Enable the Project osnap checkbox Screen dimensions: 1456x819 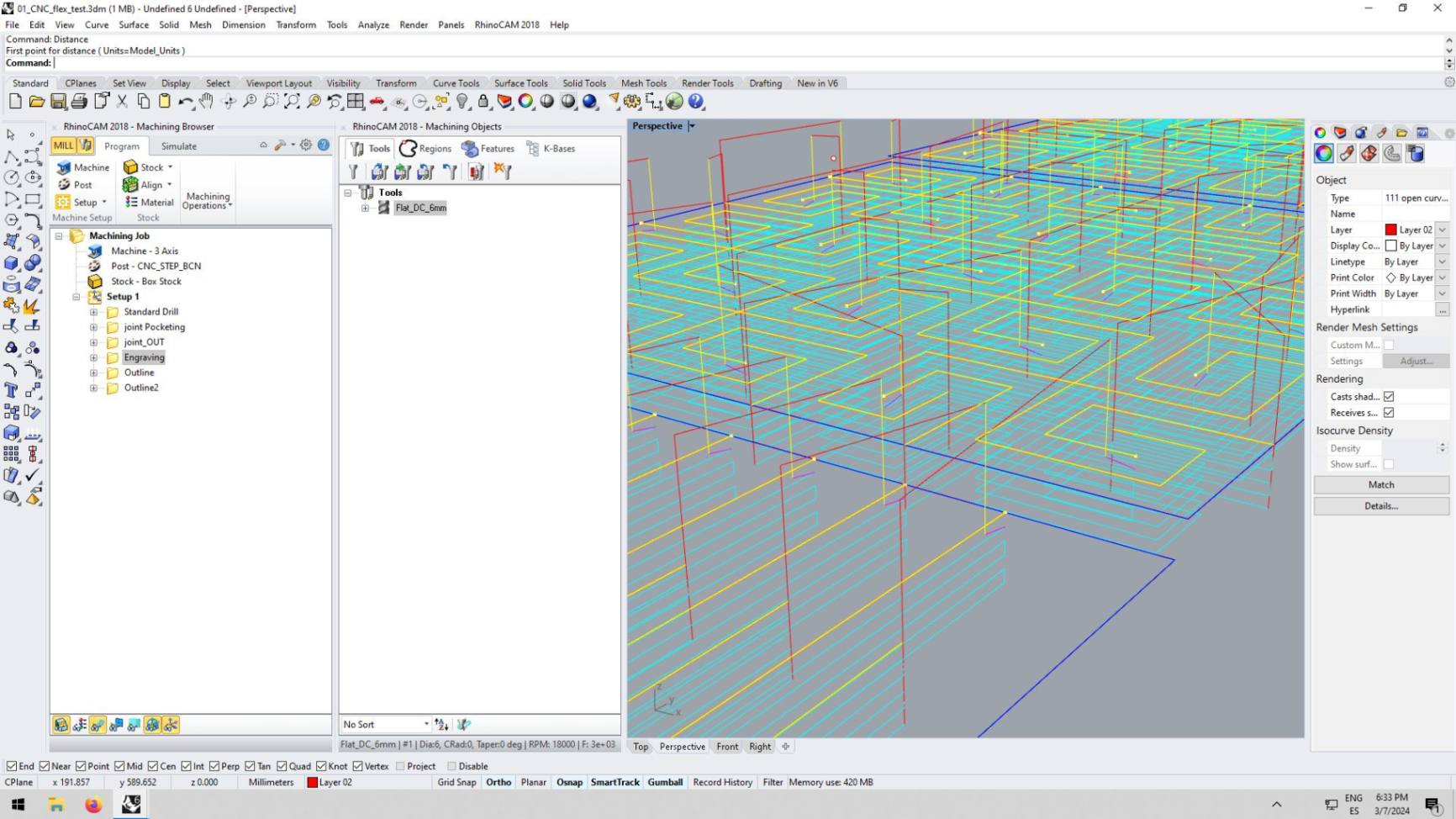tap(400, 766)
